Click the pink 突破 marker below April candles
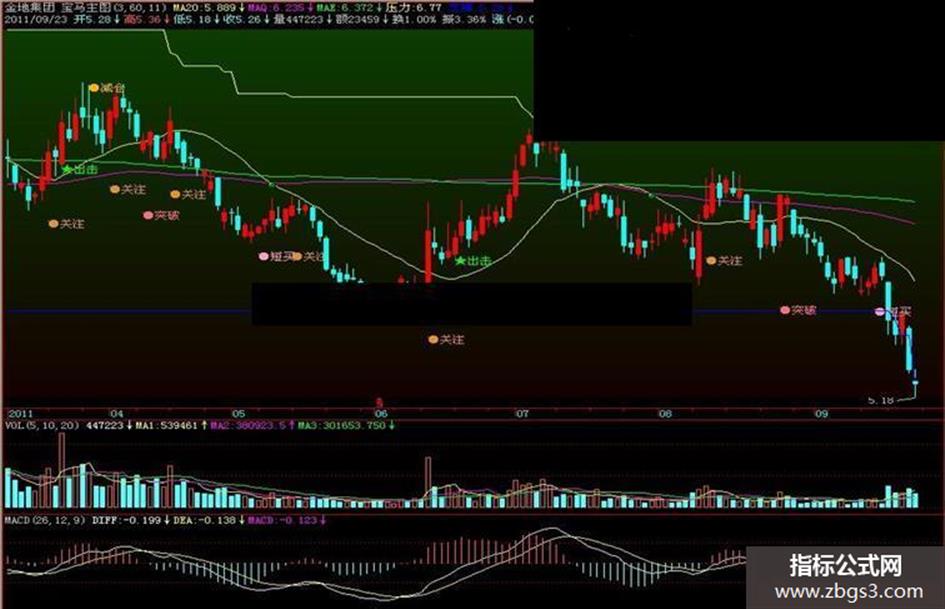The image size is (945, 609). click(160, 215)
